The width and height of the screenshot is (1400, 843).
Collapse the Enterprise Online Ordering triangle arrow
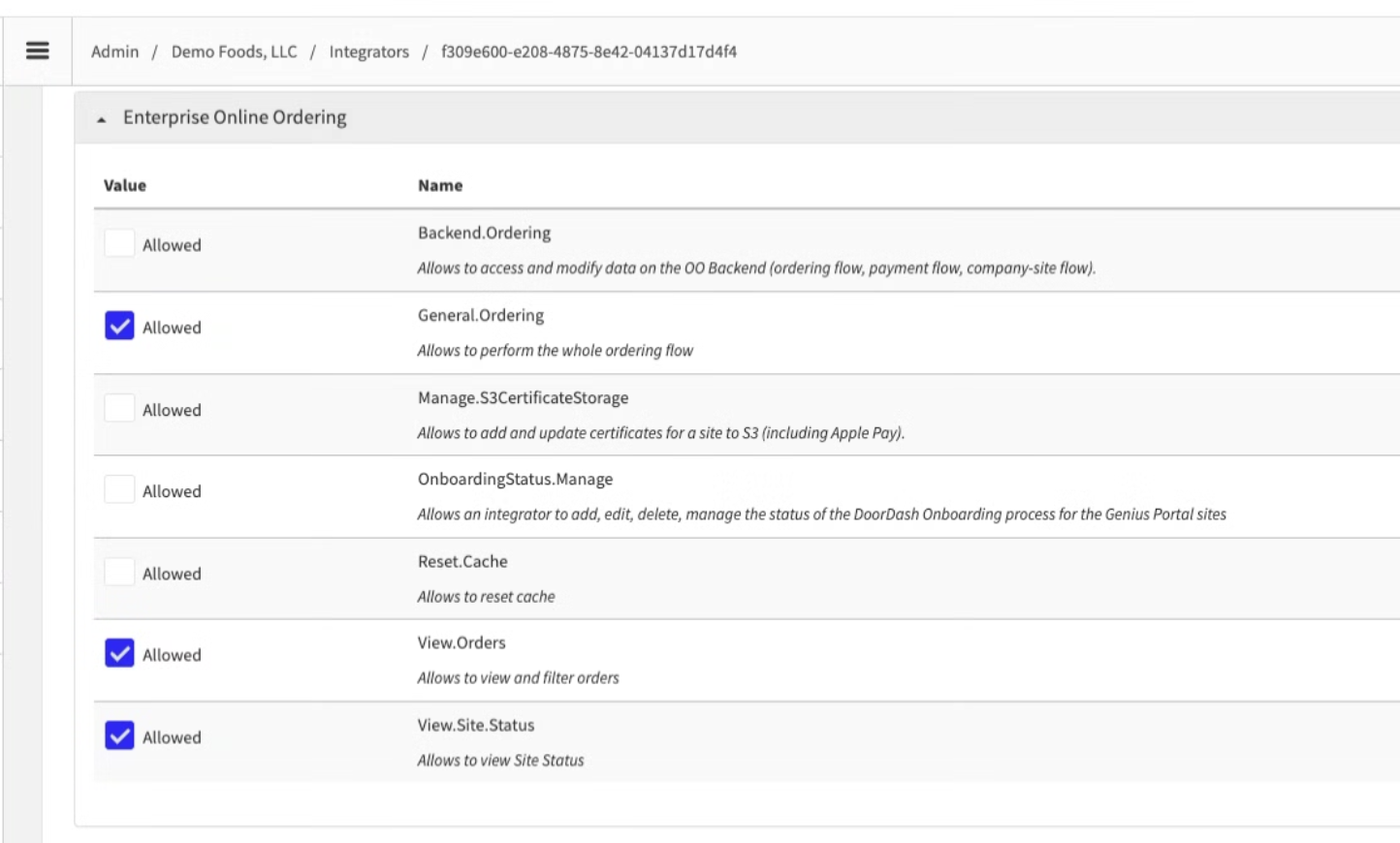[x=101, y=119]
